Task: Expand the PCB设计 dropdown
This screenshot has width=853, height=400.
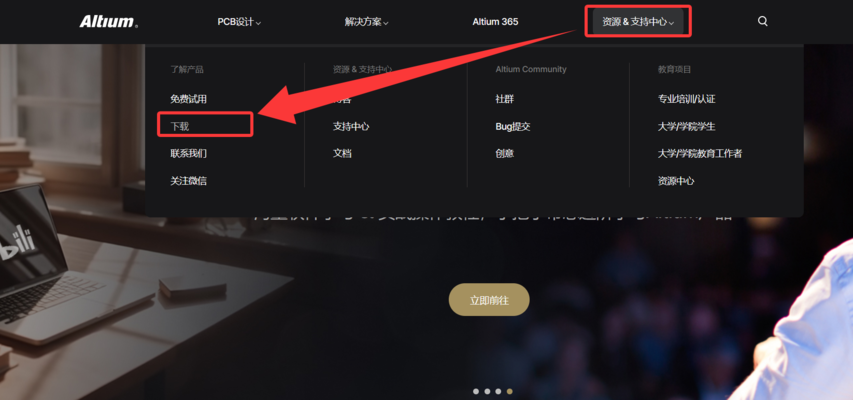Action: (239, 22)
